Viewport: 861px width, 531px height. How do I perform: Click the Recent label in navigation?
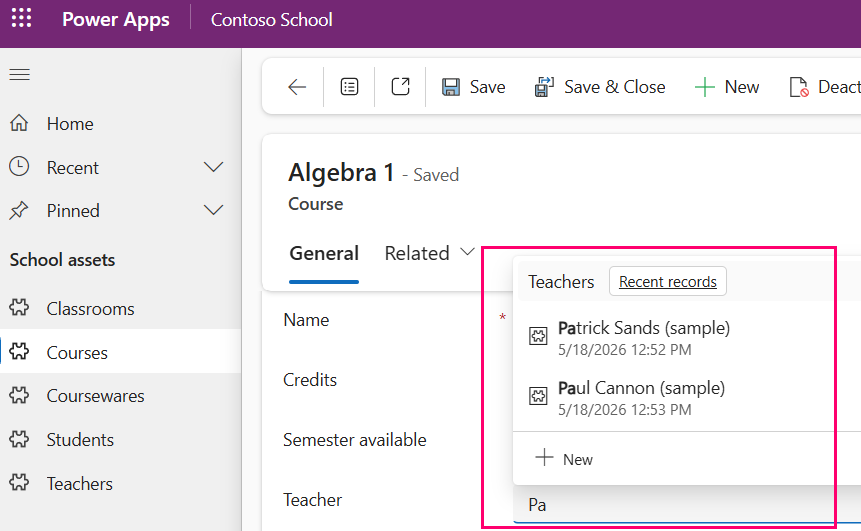tap(72, 167)
